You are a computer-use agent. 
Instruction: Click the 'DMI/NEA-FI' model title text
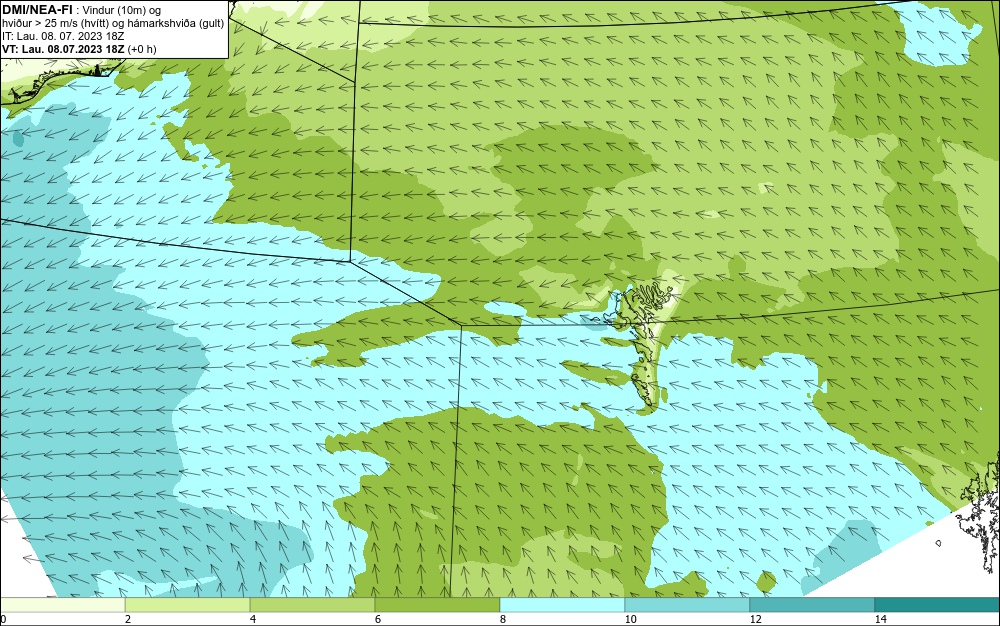tap(37, 10)
